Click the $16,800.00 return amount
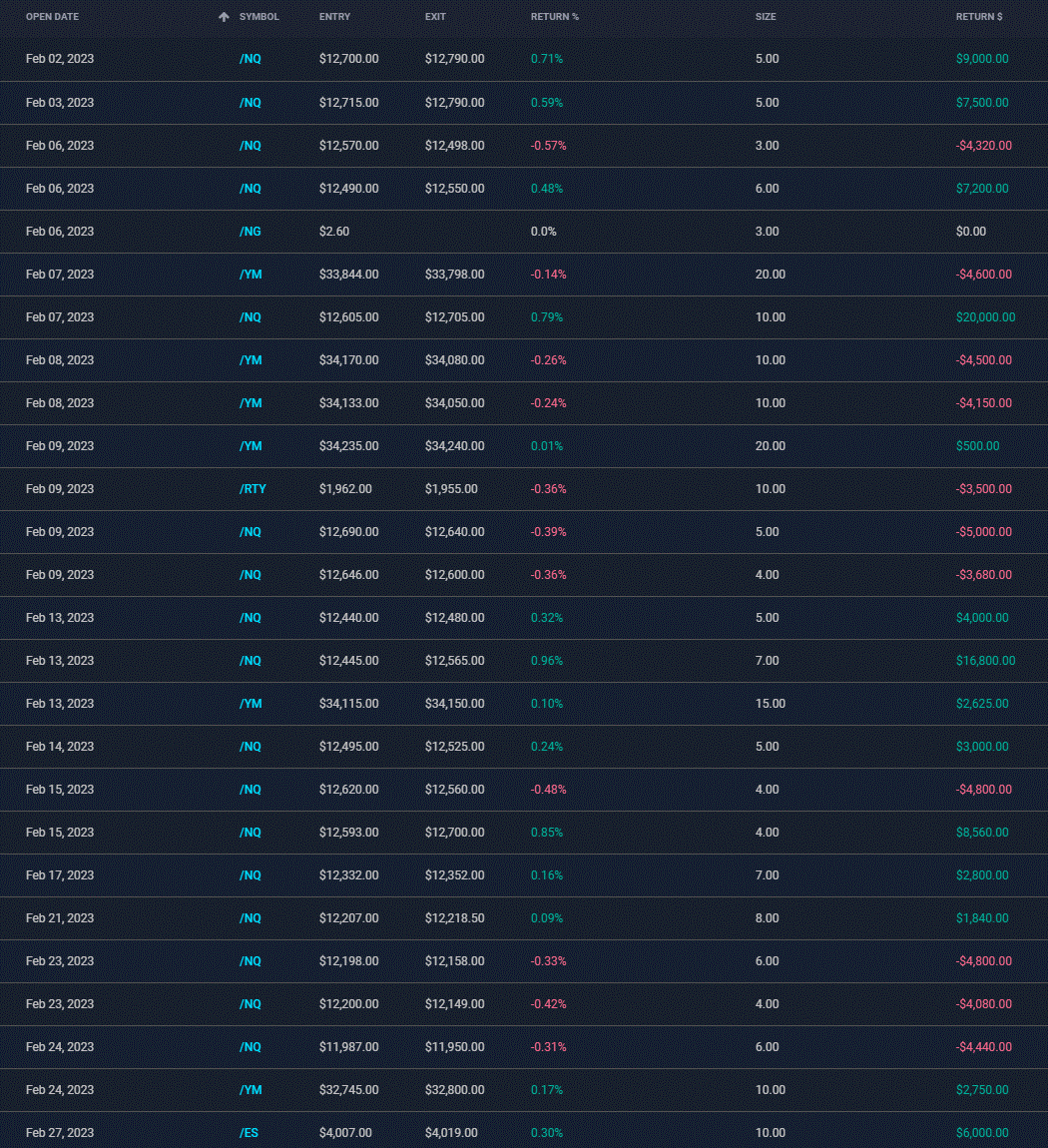 tap(985, 661)
